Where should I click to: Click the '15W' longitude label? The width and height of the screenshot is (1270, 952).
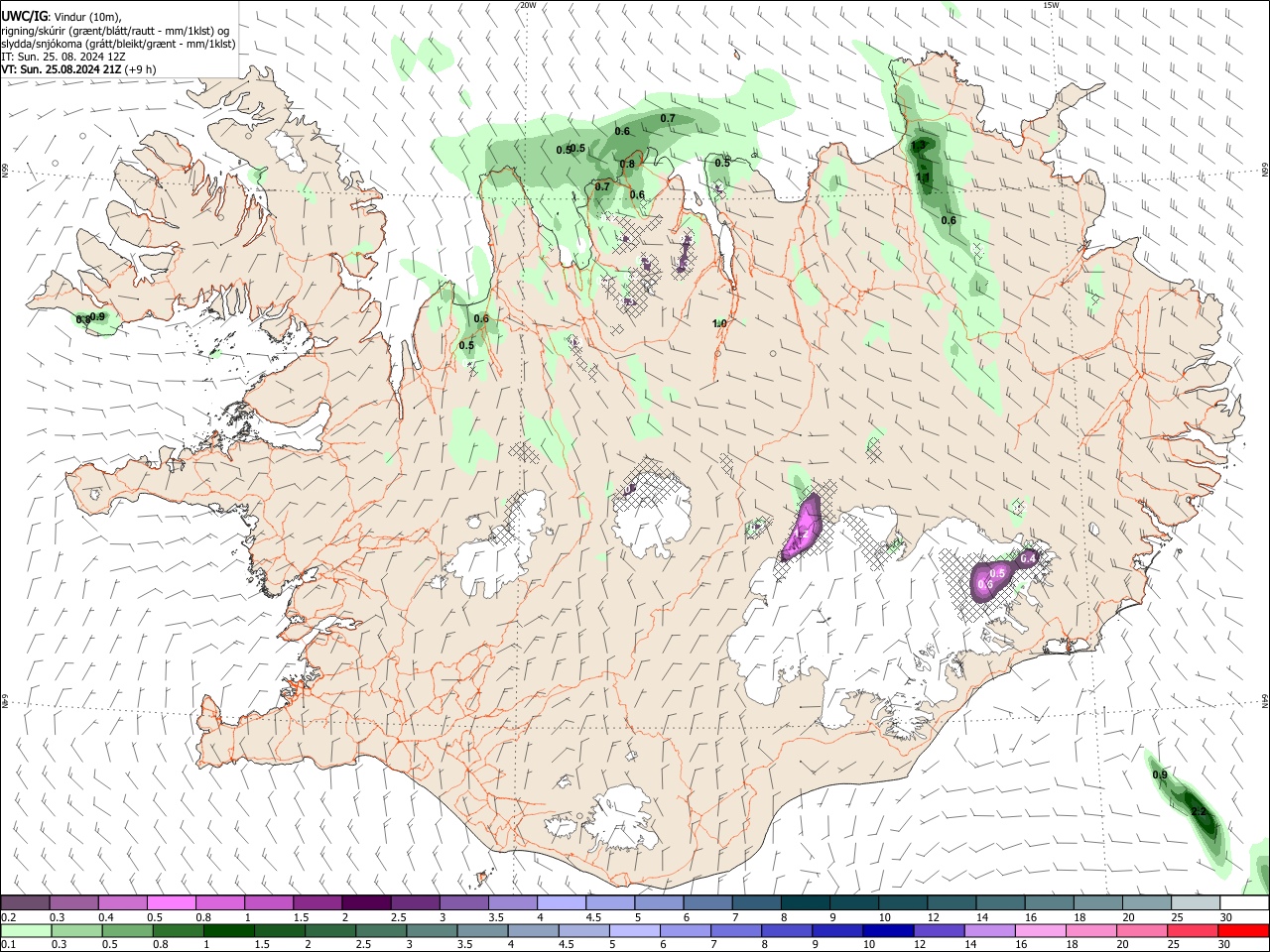(1052, 5)
